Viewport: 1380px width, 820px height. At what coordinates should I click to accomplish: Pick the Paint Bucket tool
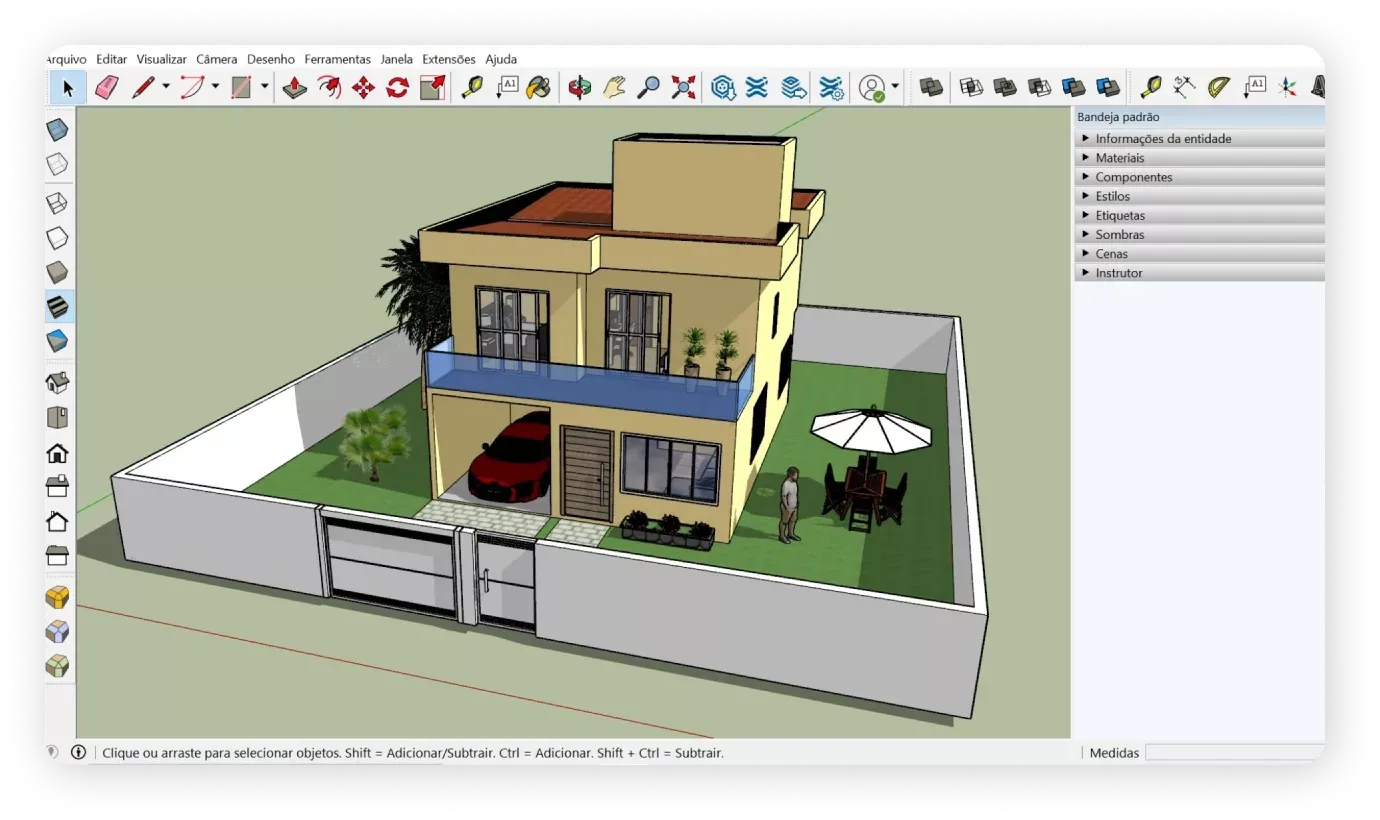(538, 88)
